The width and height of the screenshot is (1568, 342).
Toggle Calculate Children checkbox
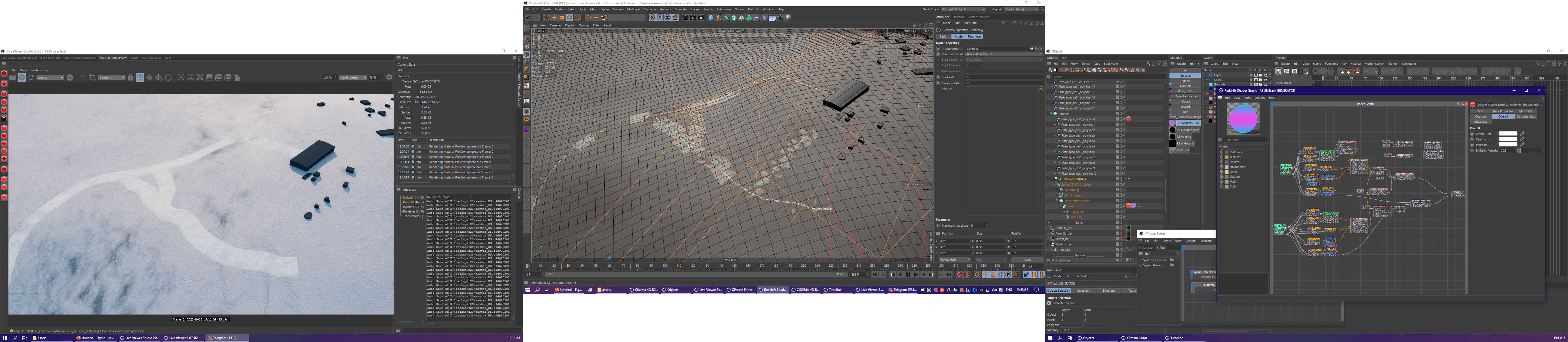1049,303
